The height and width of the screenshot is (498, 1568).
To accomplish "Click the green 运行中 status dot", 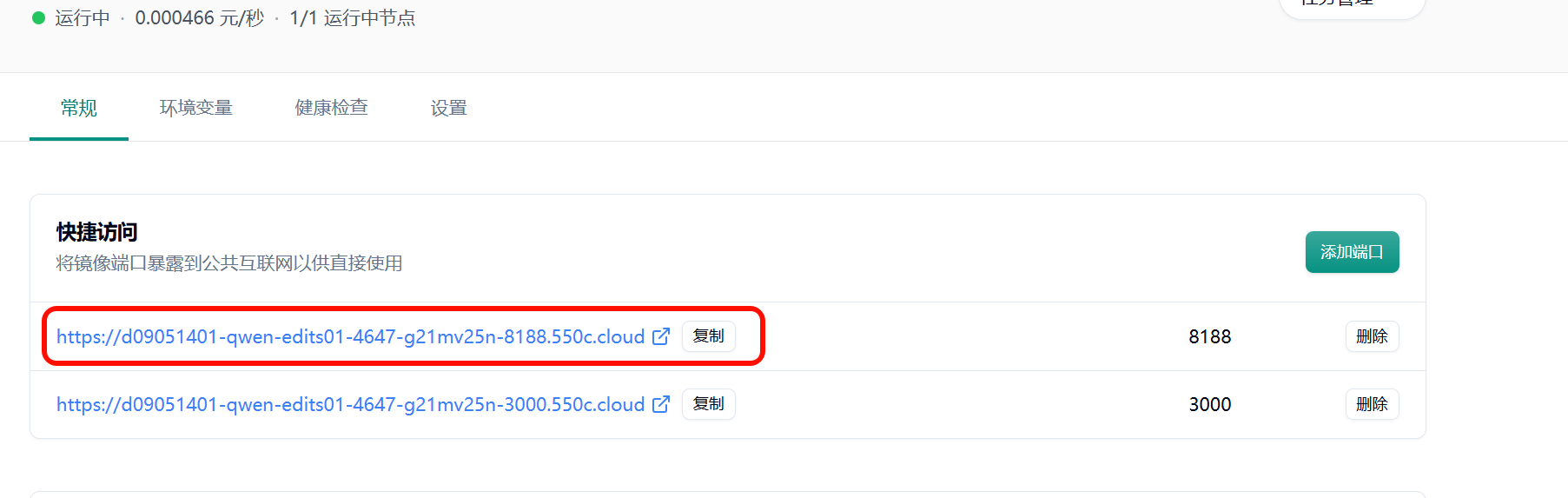I will tap(38, 17).
